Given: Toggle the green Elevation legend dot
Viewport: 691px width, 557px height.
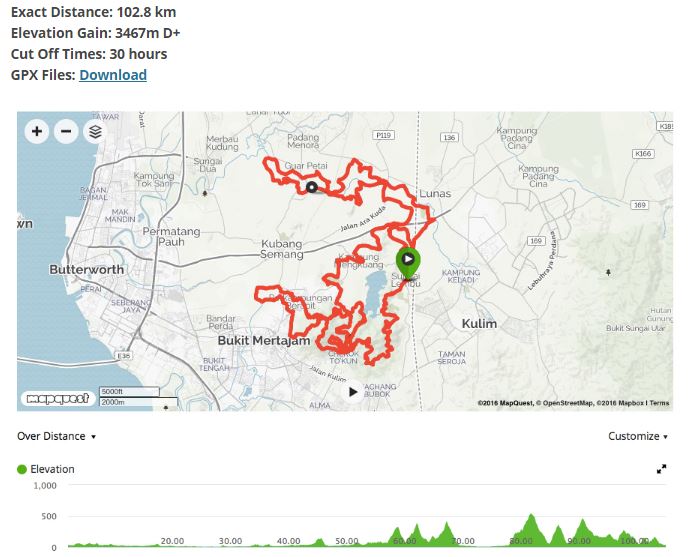Looking at the screenshot, I should click(22, 469).
